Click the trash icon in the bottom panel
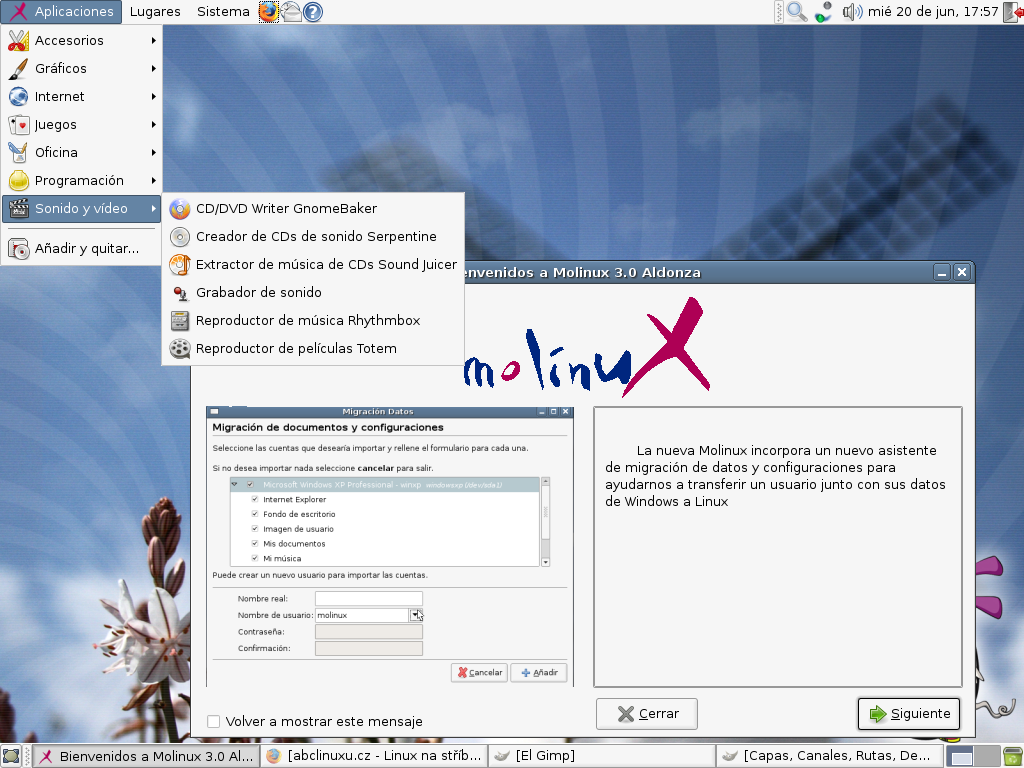The image size is (1024, 768). point(1013,756)
